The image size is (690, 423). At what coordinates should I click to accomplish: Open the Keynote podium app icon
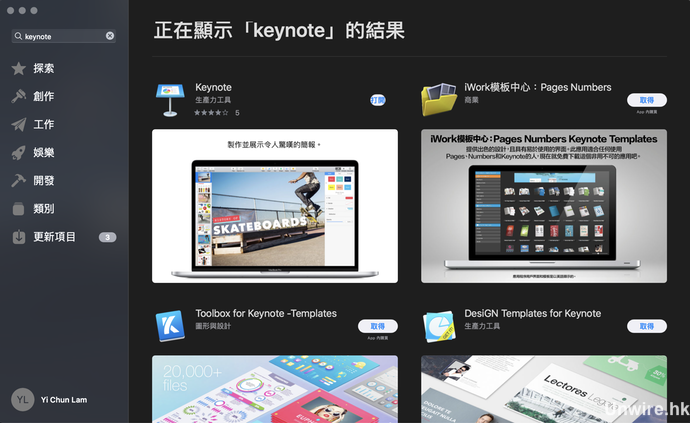170,100
